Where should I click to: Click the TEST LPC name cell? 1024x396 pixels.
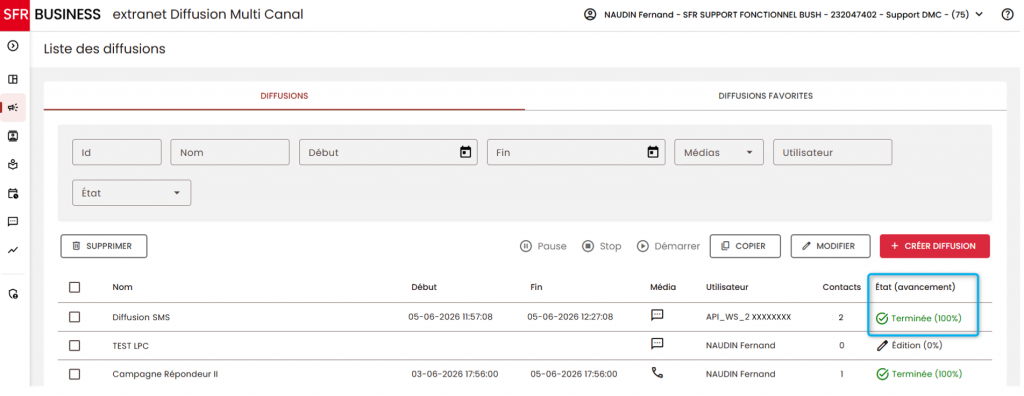(131, 346)
